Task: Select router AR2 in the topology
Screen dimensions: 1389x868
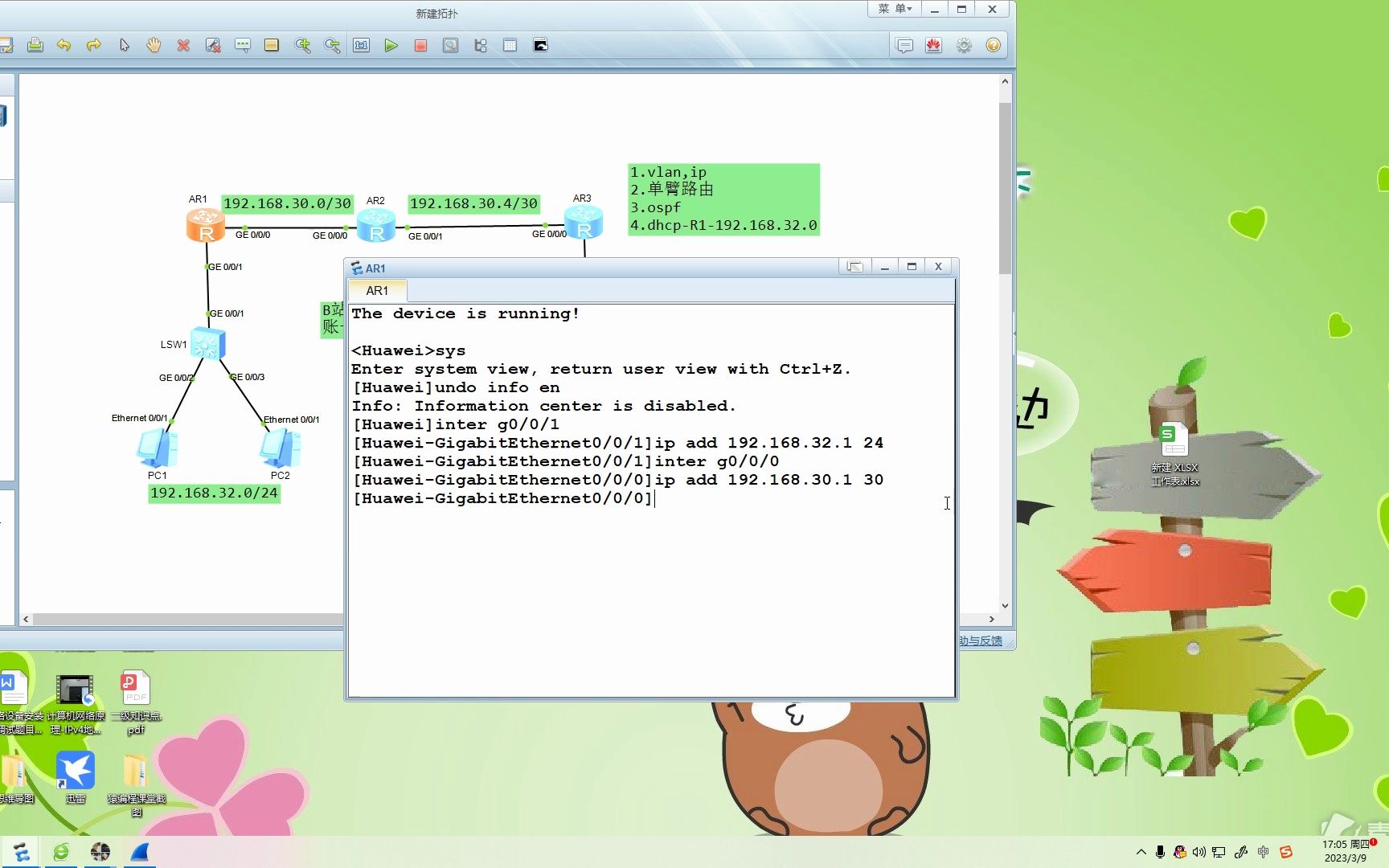Action: click(376, 225)
